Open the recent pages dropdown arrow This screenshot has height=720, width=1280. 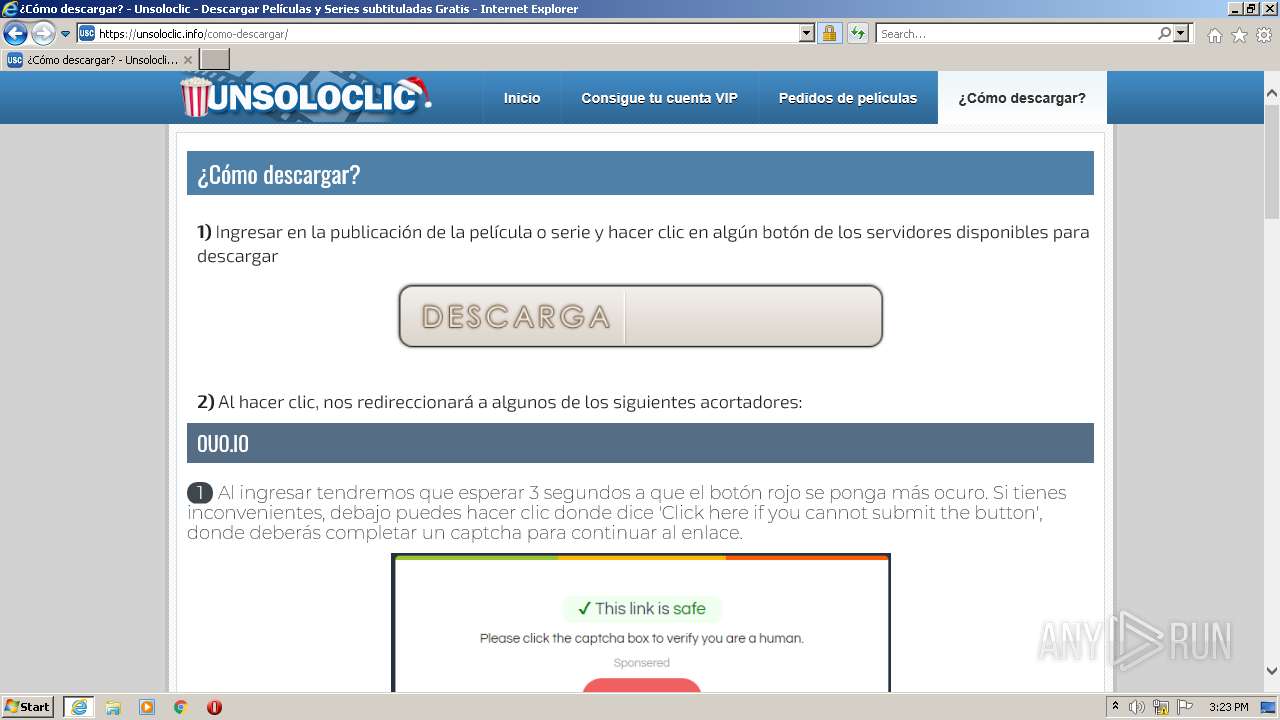tap(66, 34)
